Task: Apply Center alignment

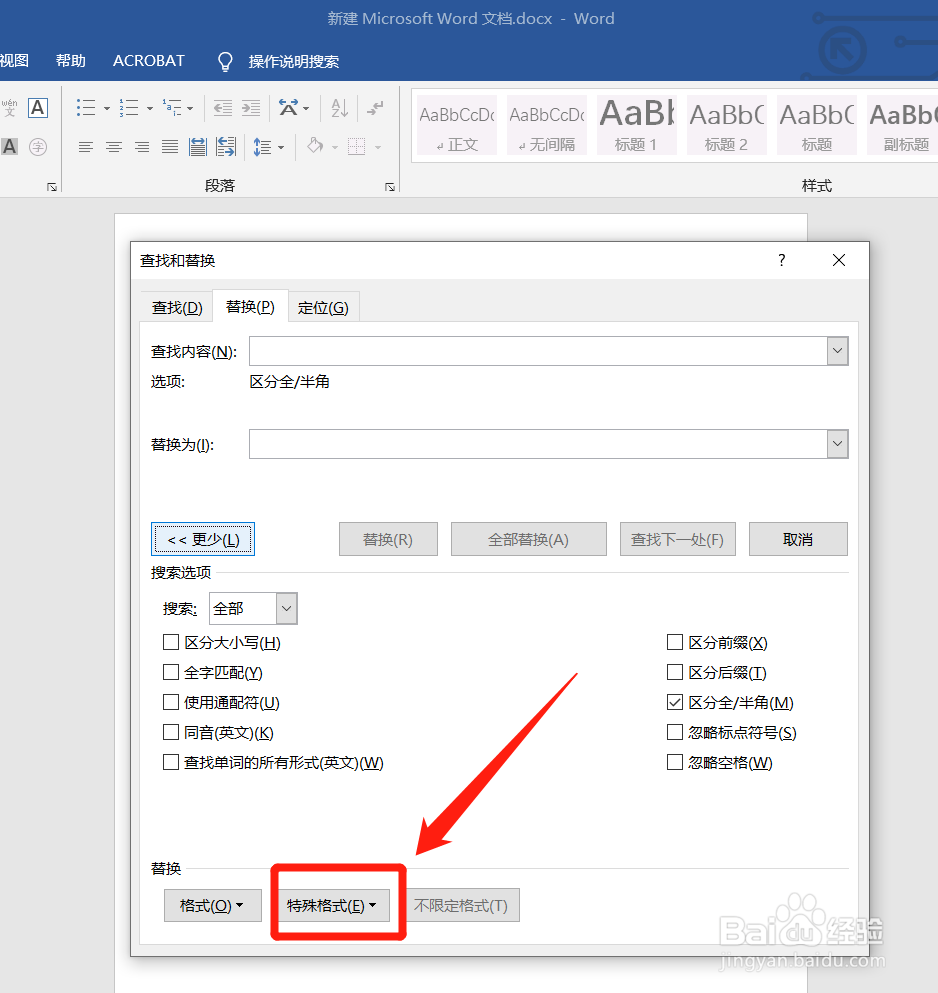Action: [113, 146]
